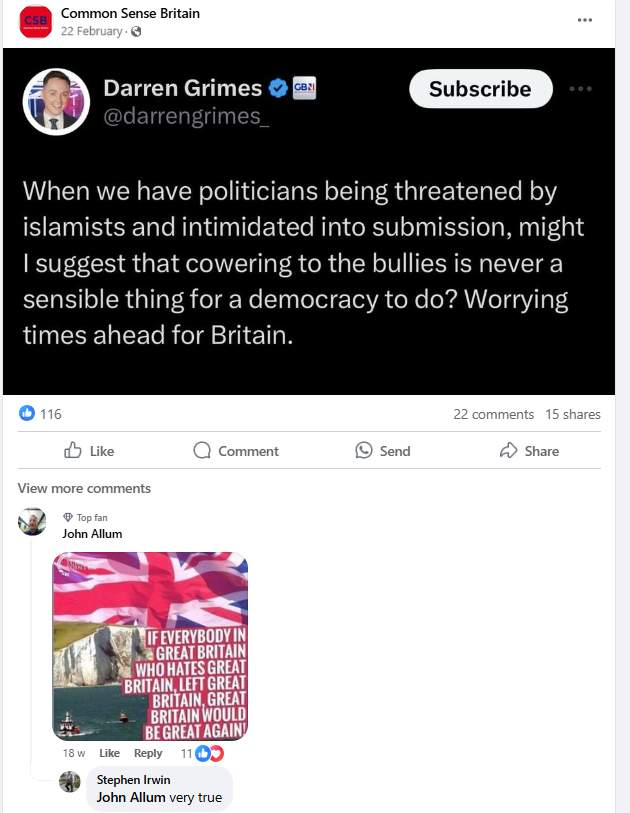The image size is (630, 813).
Task: Open the 22 comments link
Action: click(x=493, y=414)
